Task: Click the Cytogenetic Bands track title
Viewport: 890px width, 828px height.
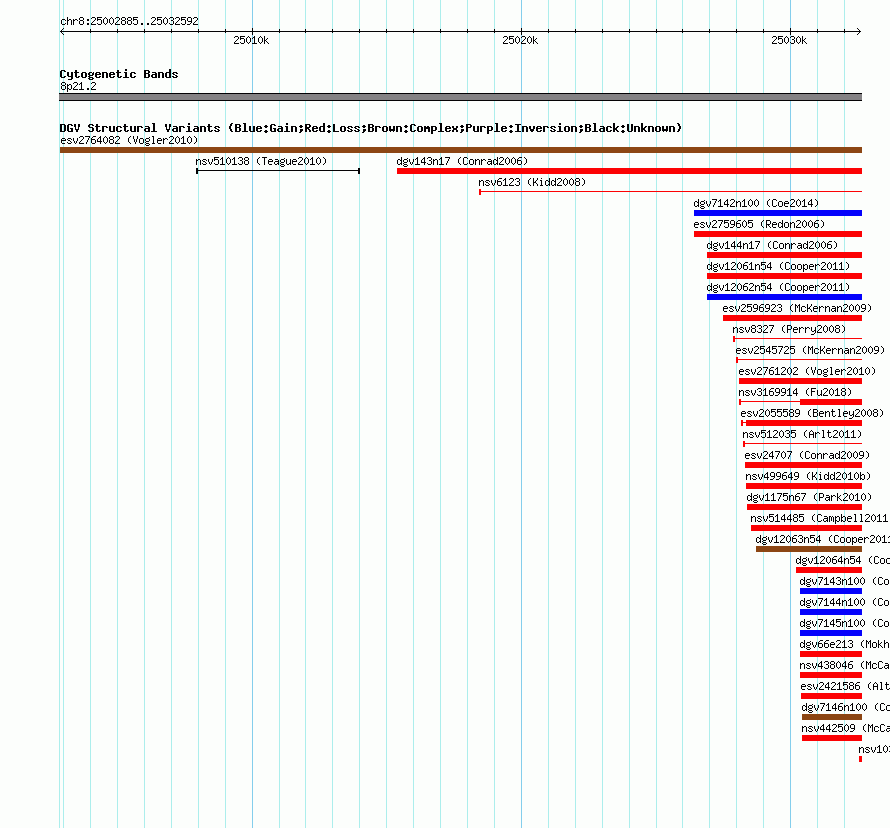Action: click(119, 74)
